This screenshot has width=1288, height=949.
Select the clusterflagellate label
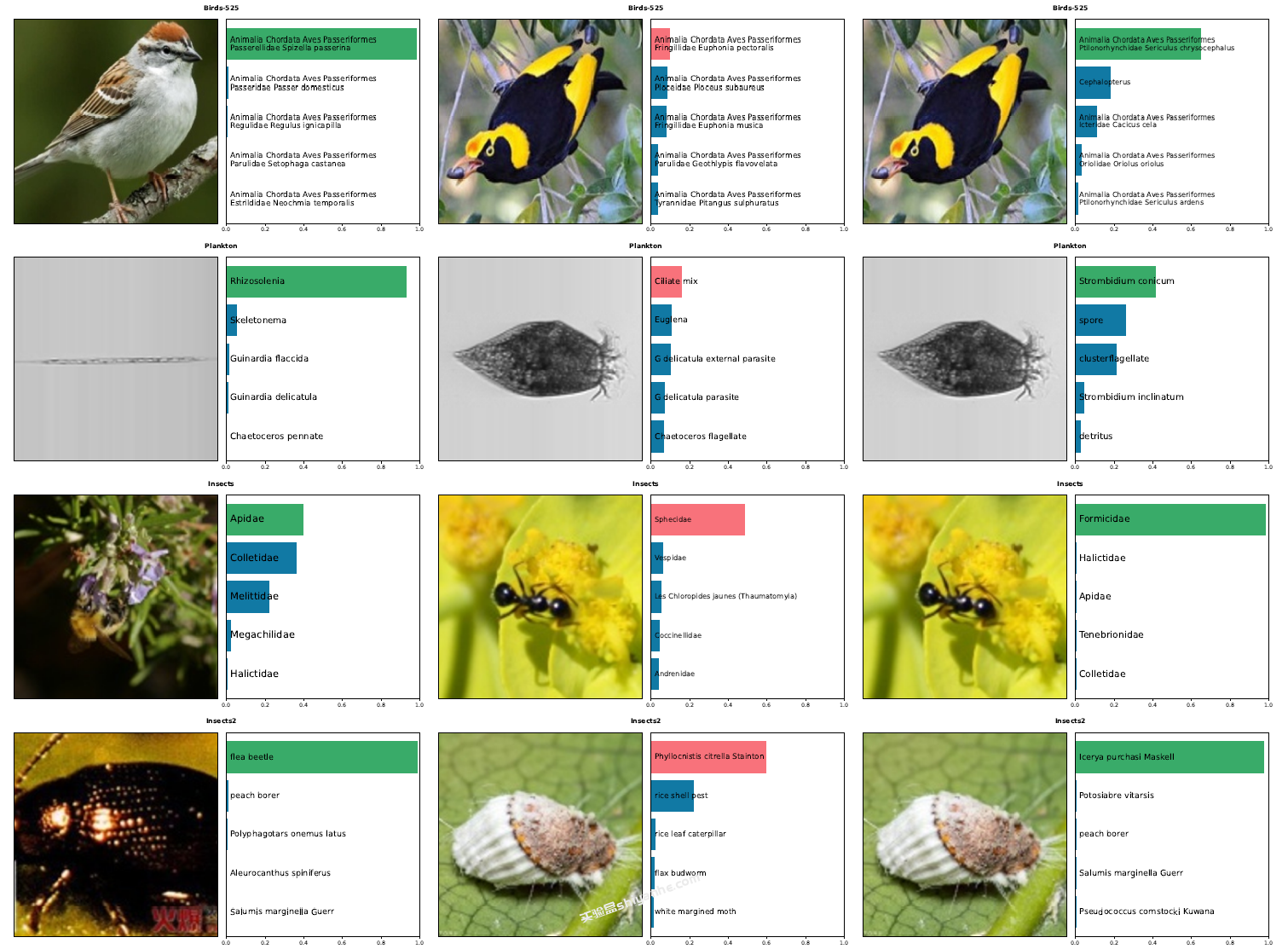[x=1114, y=359]
